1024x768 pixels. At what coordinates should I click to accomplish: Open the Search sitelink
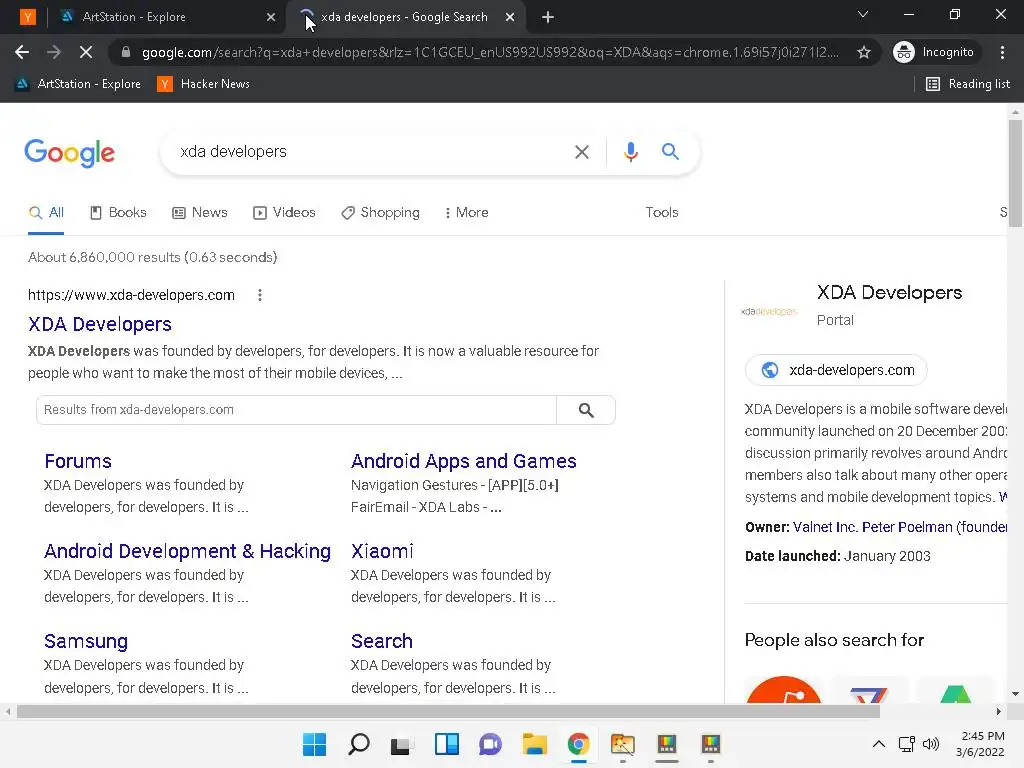coord(381,641)
